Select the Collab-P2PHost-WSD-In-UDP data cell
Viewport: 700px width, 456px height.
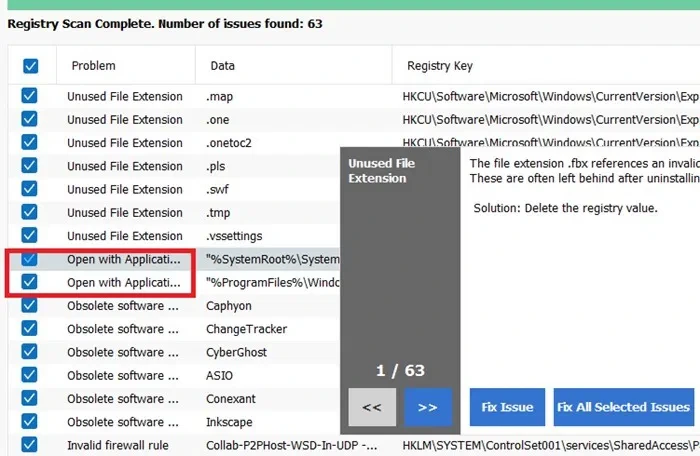coord(292,445)
